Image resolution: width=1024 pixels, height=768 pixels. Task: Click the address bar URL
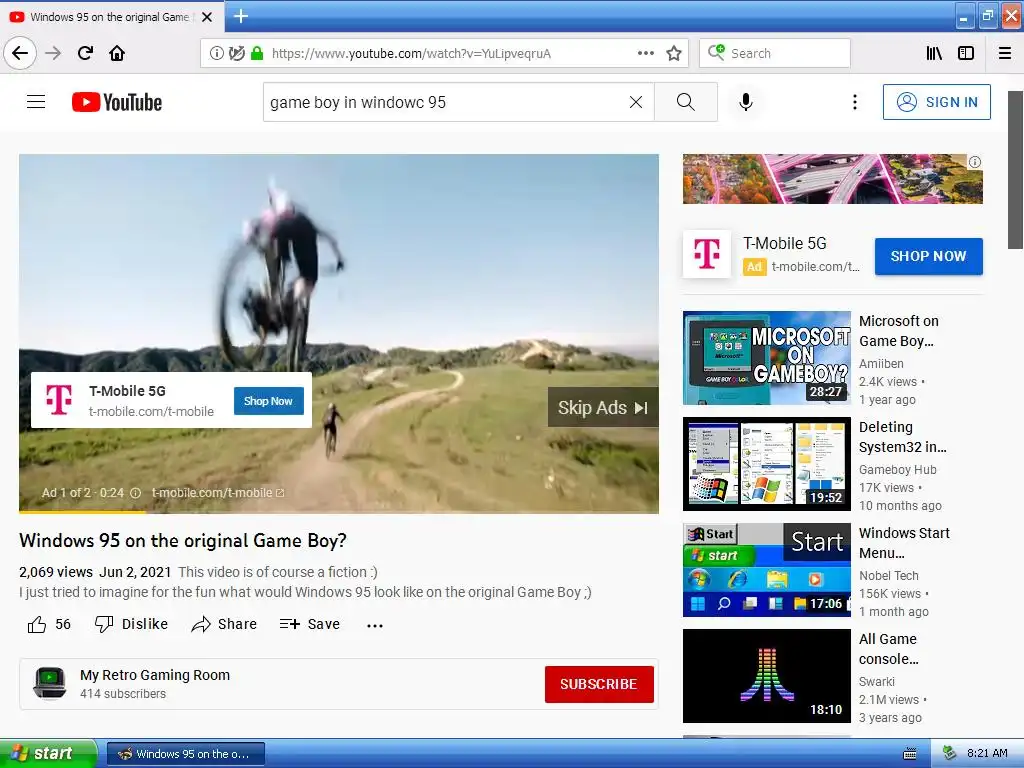point(411,54)
